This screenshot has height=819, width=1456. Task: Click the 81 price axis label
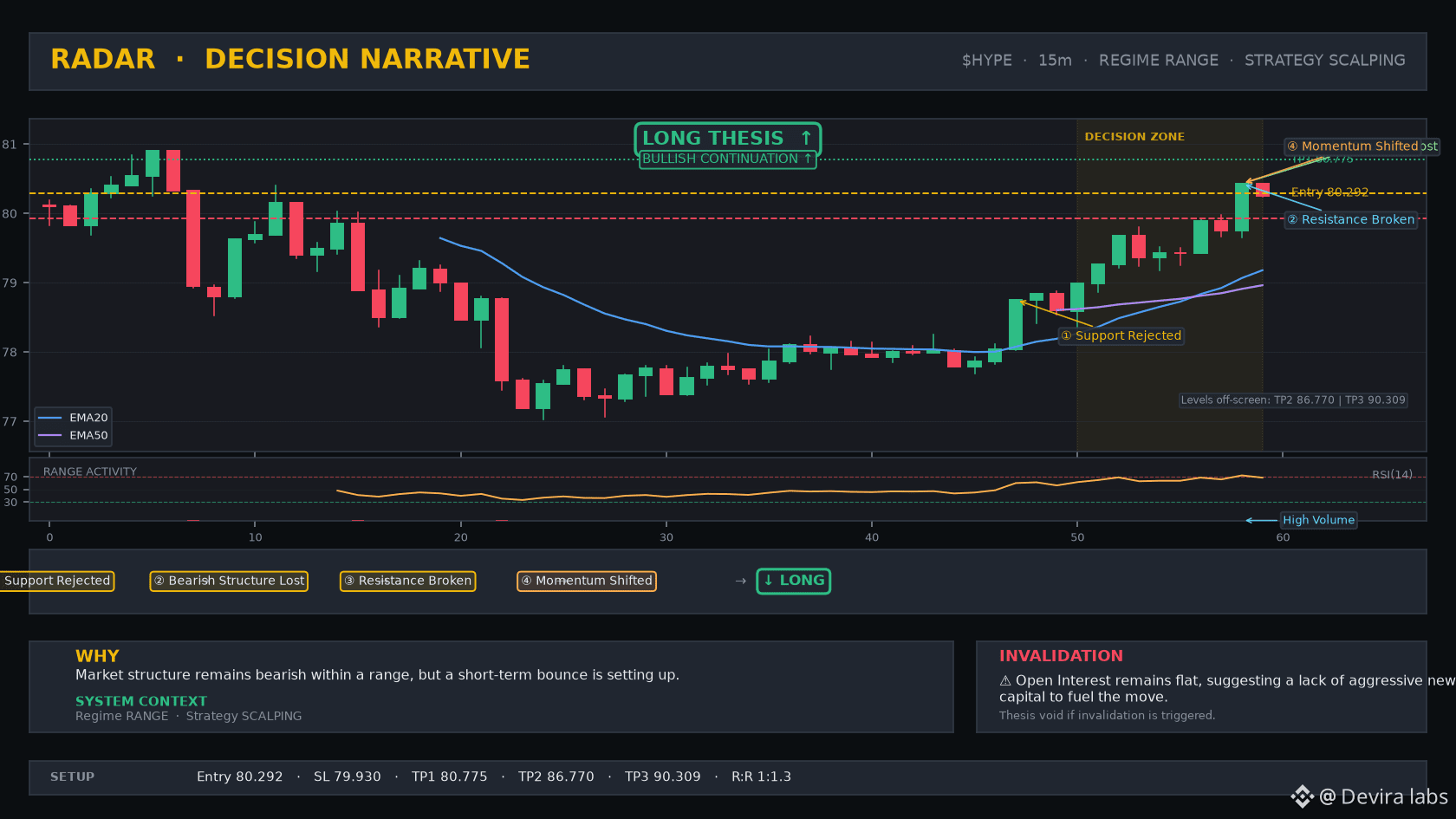[x=10, y=145]
